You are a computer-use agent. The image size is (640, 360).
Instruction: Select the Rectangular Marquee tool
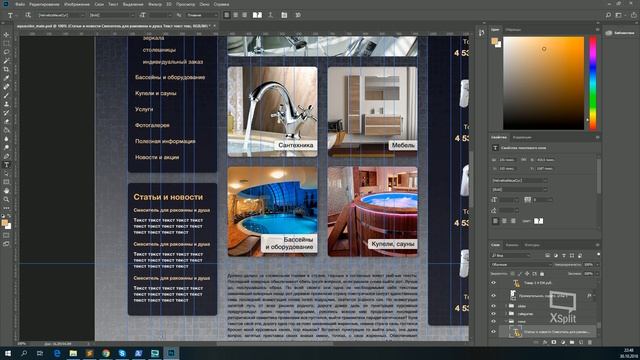6,44
